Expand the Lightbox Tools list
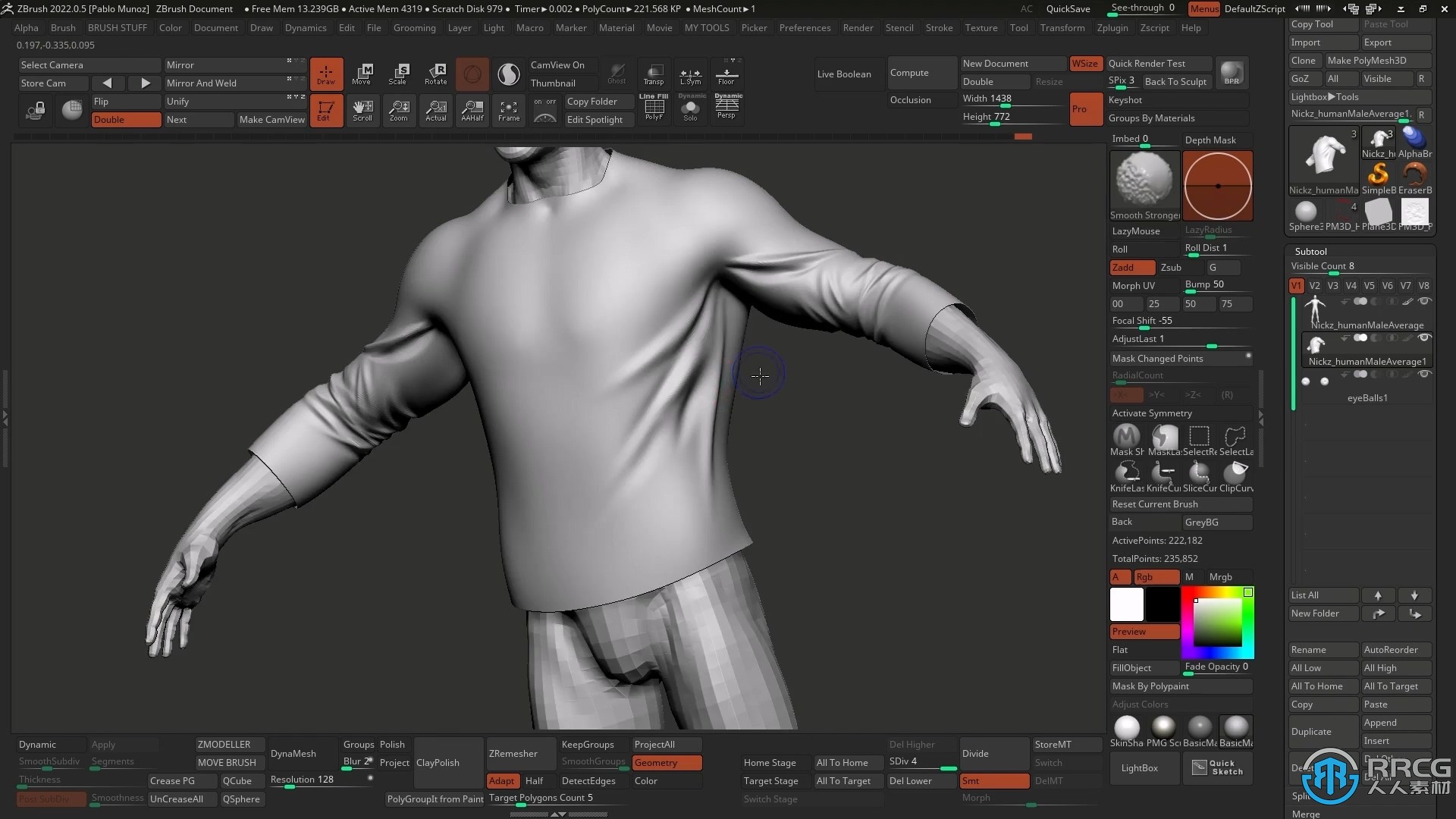 pyautogui.click(x=1360, y=96)
